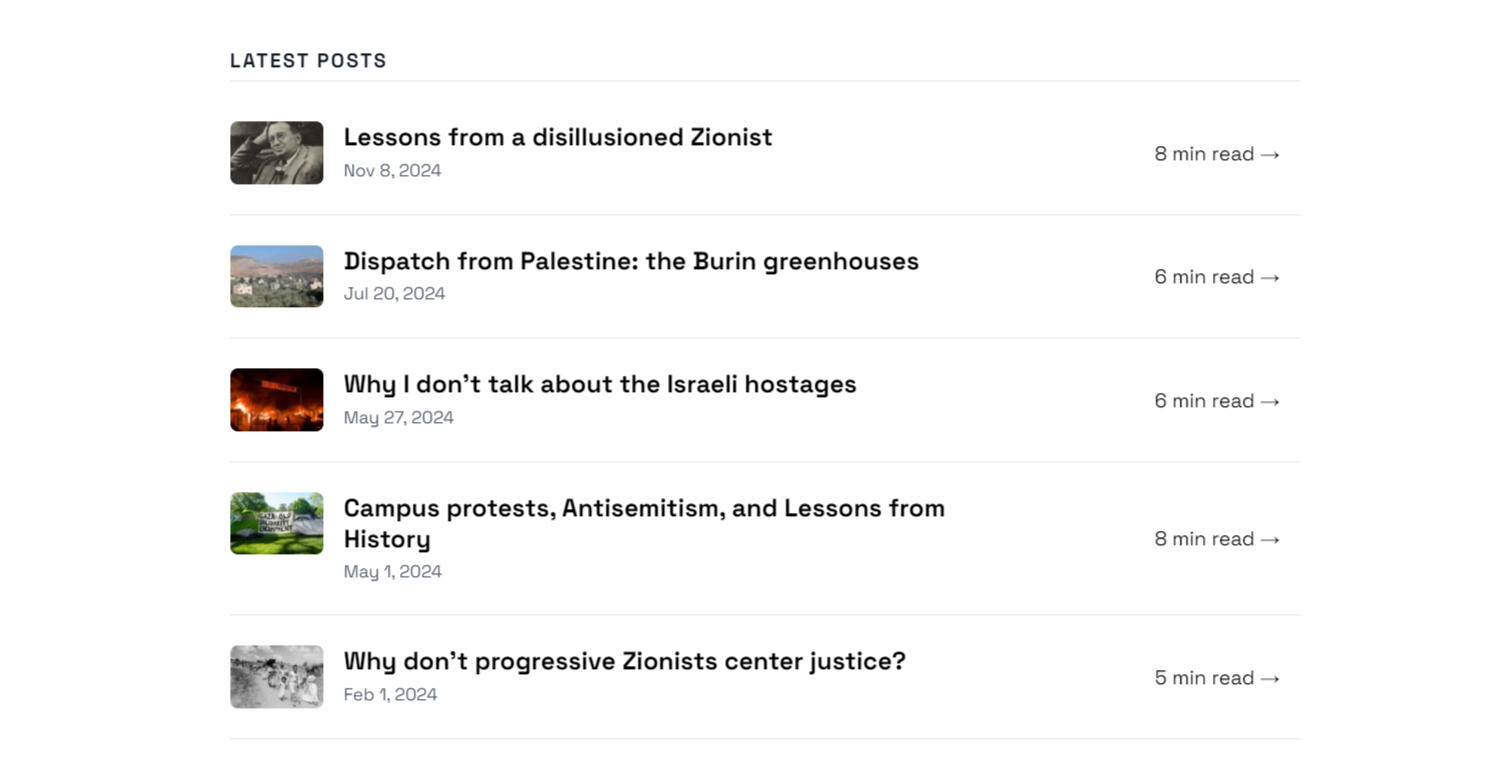Open the black-and-white progressive Zionists thumbnail
1507x757 pixels.
click(x=276, y=677)
